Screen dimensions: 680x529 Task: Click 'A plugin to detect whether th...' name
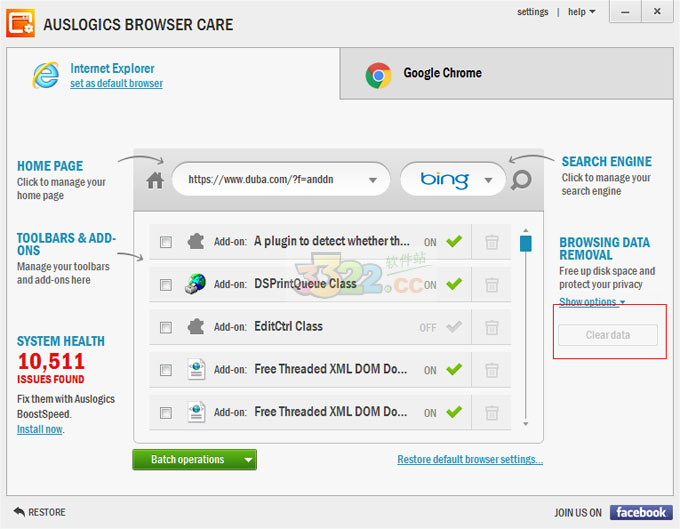(x=332, y=241)
